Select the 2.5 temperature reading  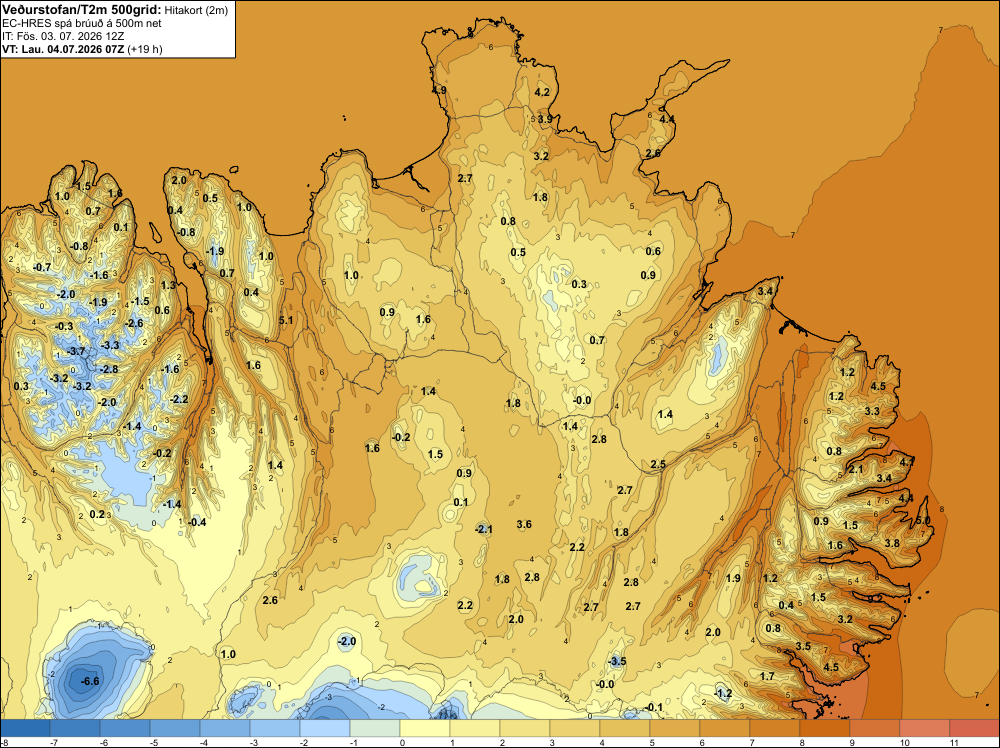pyautogui.click(x=658, y=464)
